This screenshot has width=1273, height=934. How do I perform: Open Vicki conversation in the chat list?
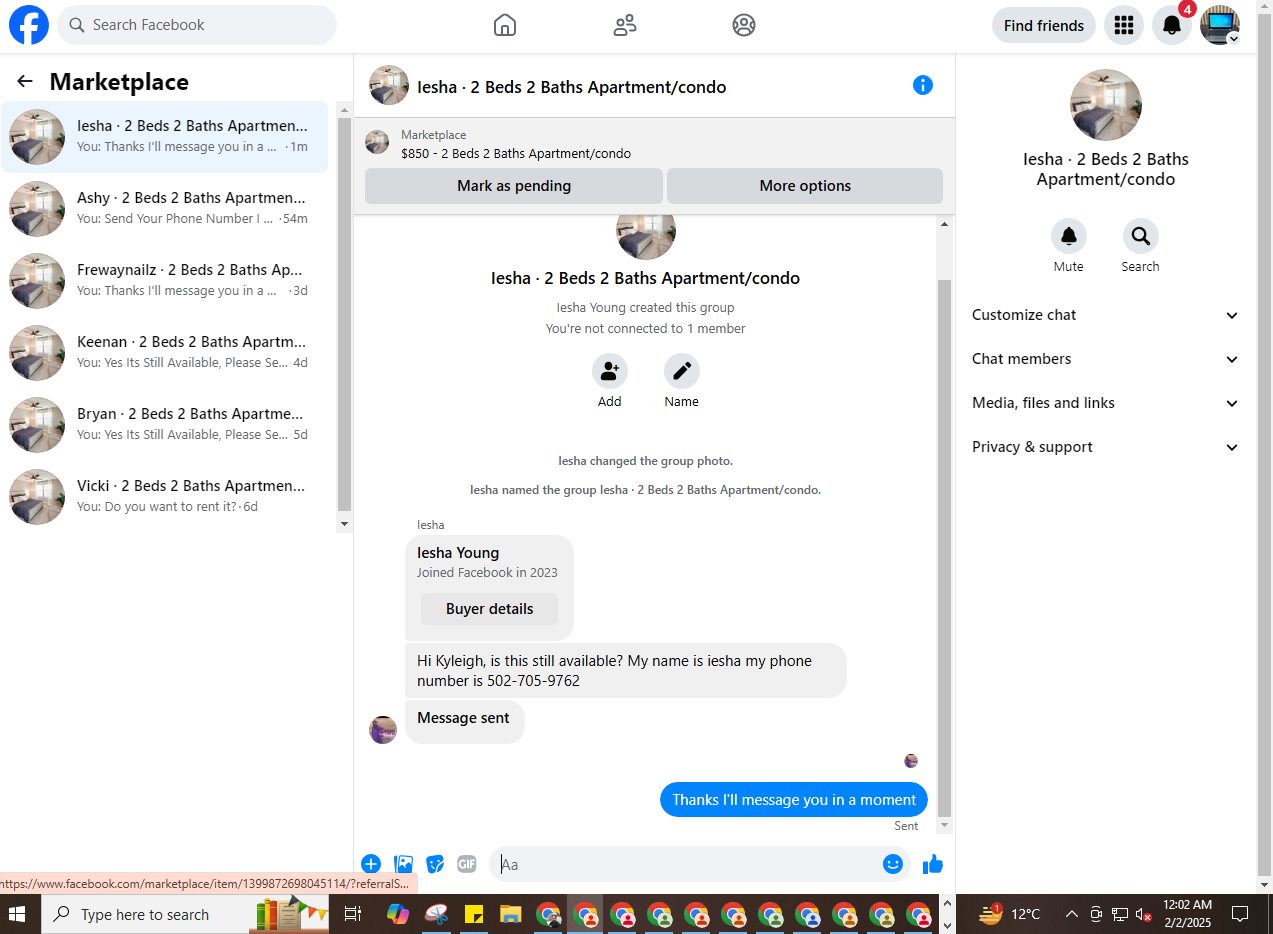164,497
